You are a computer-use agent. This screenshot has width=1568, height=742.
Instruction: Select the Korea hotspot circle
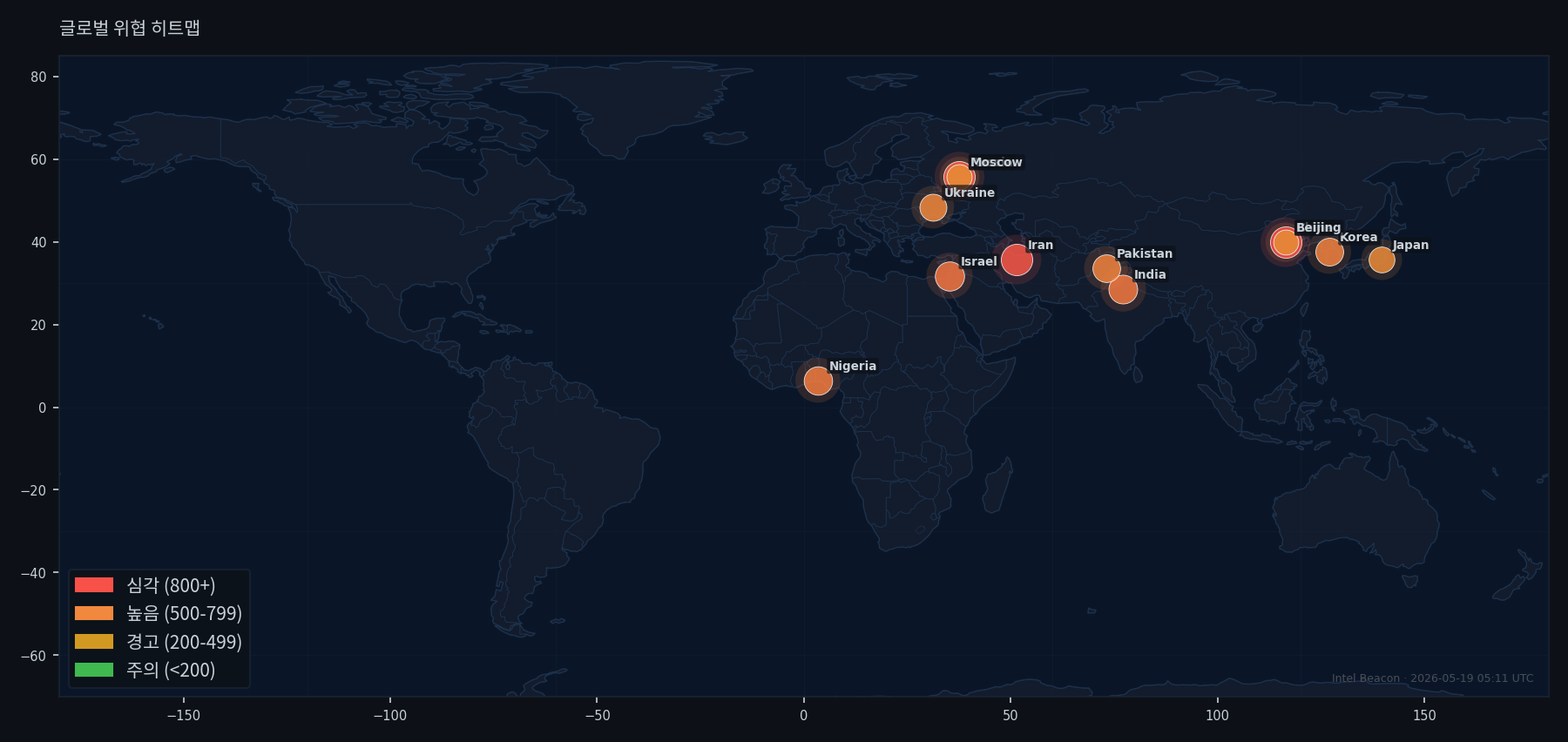1329,253
